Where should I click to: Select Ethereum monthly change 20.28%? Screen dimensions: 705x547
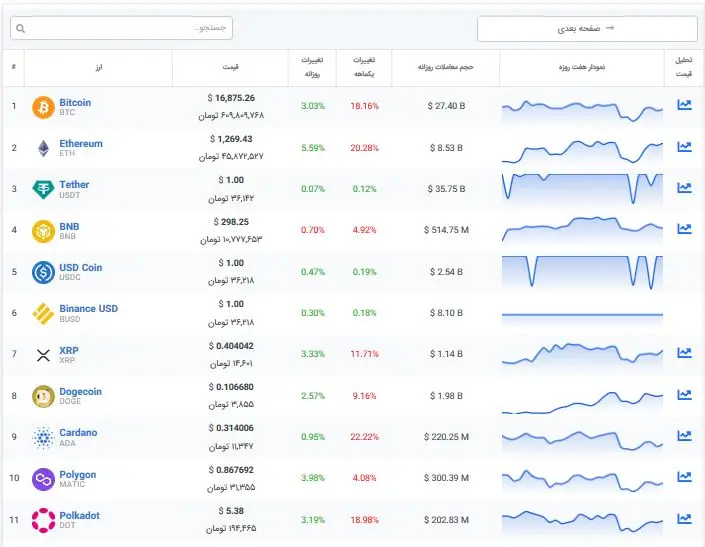(x=364, y=148)
